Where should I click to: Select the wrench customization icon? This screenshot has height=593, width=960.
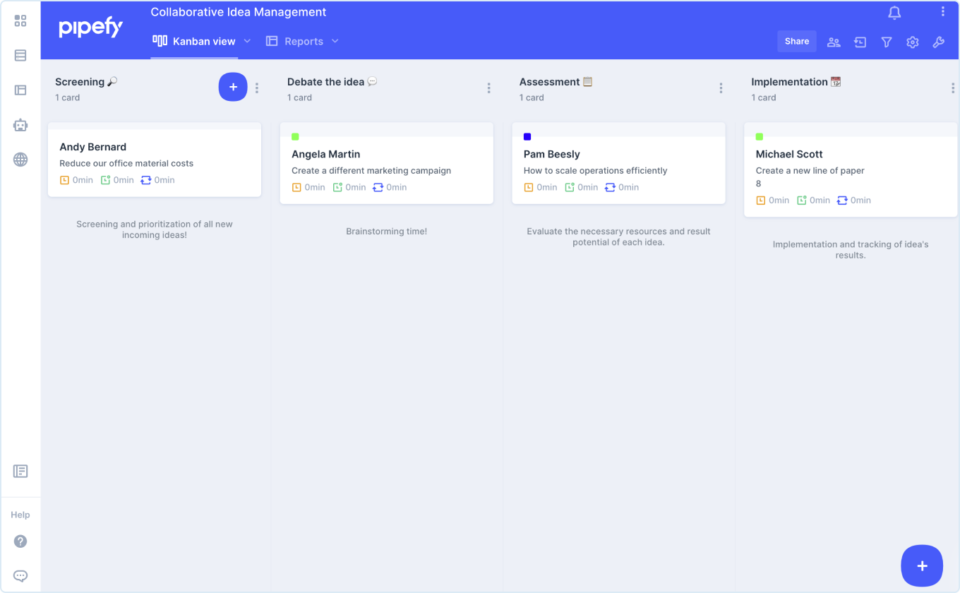coord(938,41)
